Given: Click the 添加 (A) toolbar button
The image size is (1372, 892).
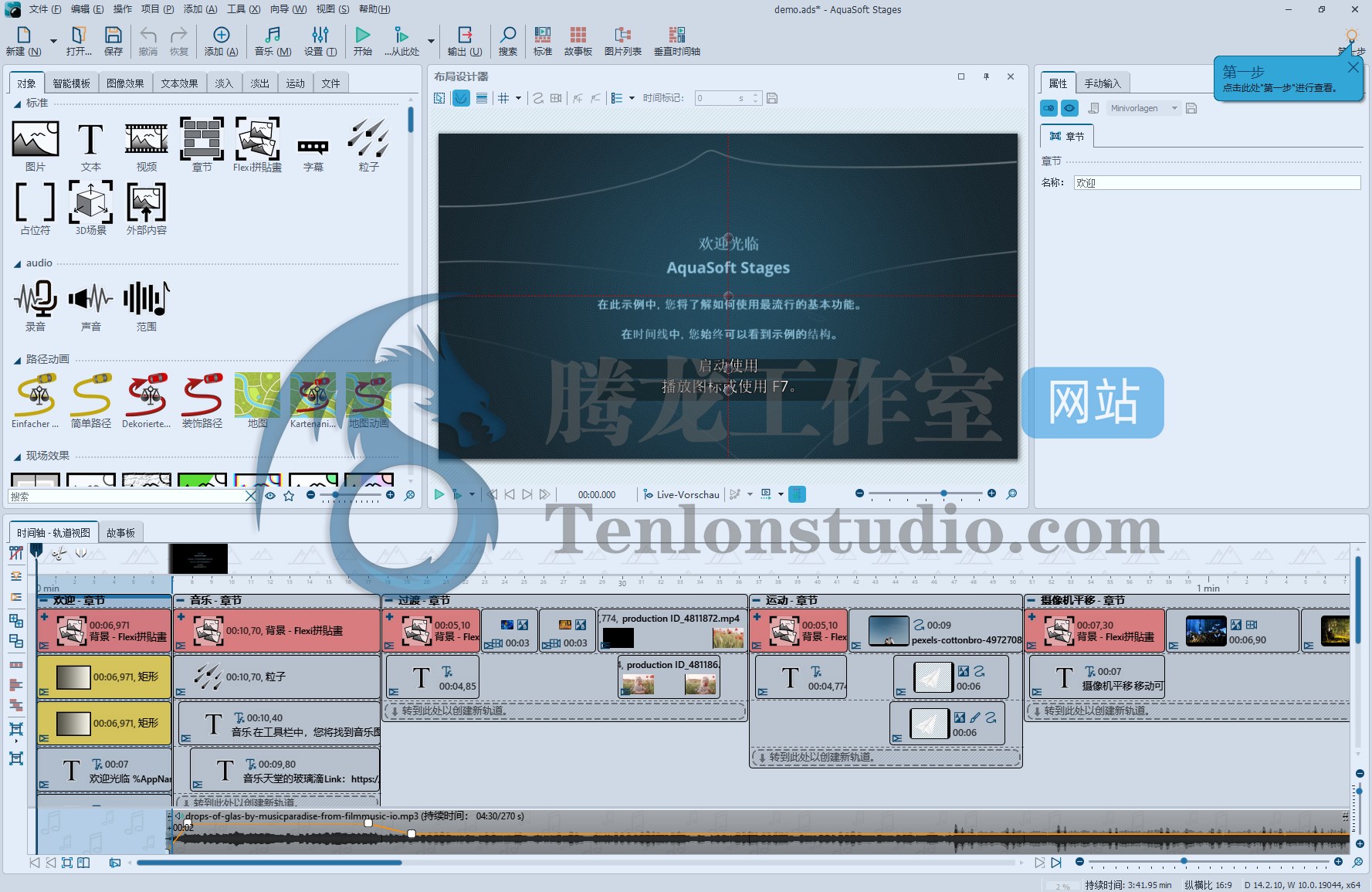Looking at the screenshot, I should pos(221,41).
